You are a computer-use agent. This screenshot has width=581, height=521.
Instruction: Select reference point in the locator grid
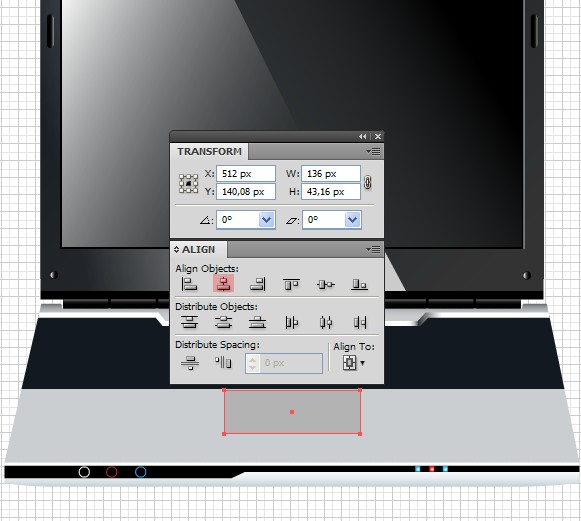pyautogui.click(x=189, y=183)
